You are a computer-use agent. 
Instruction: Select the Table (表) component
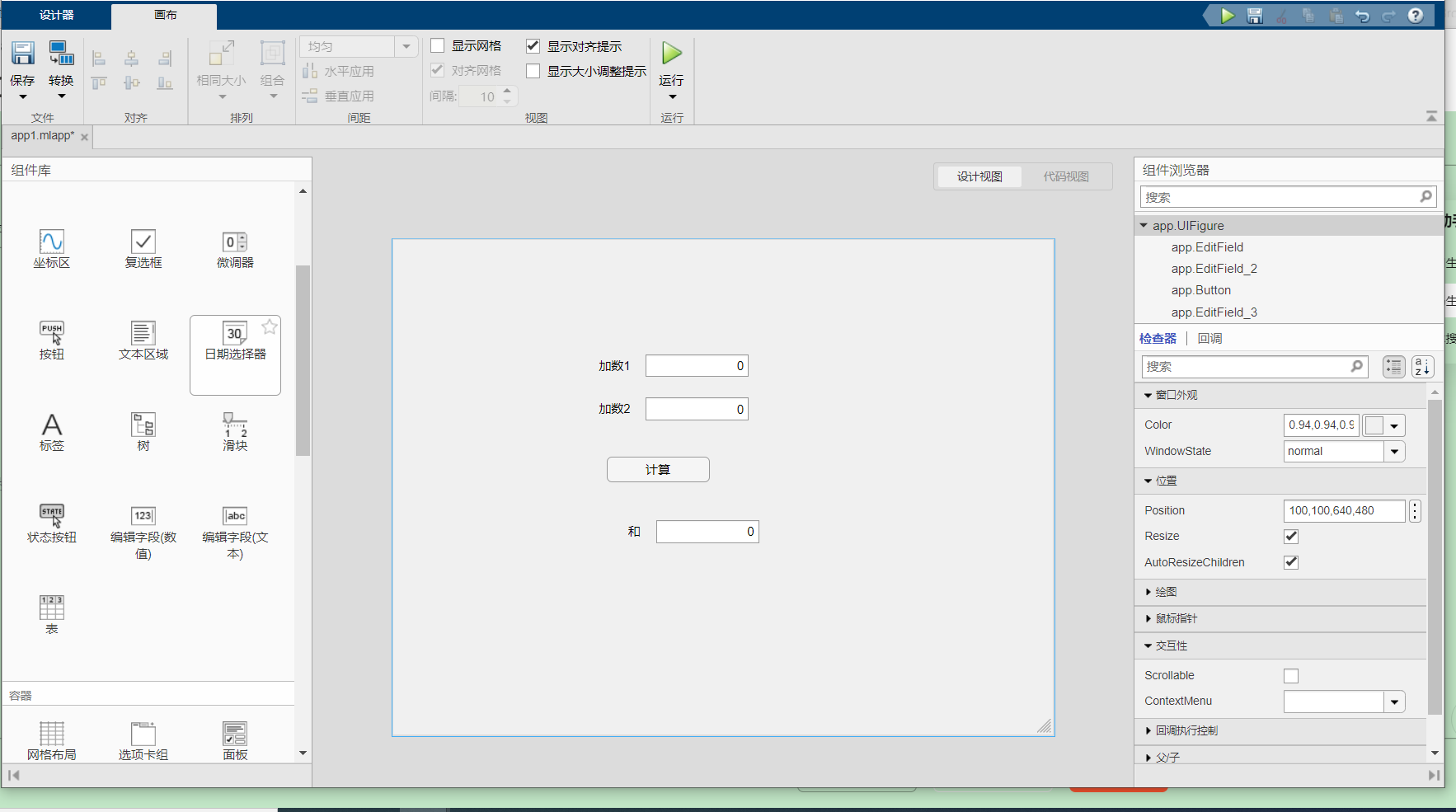51,615
